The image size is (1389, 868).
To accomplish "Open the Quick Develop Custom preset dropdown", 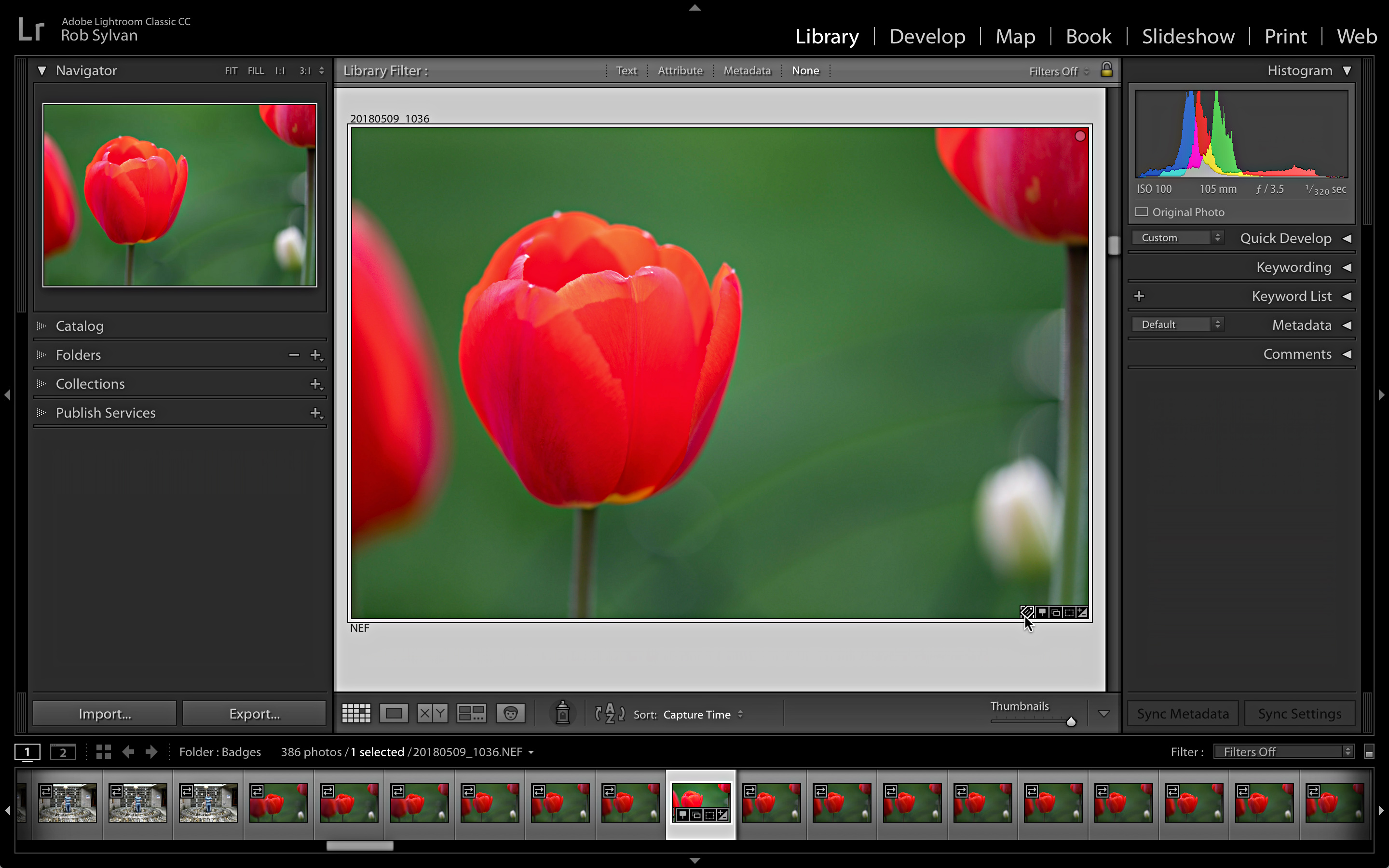I will [1177, 237].
